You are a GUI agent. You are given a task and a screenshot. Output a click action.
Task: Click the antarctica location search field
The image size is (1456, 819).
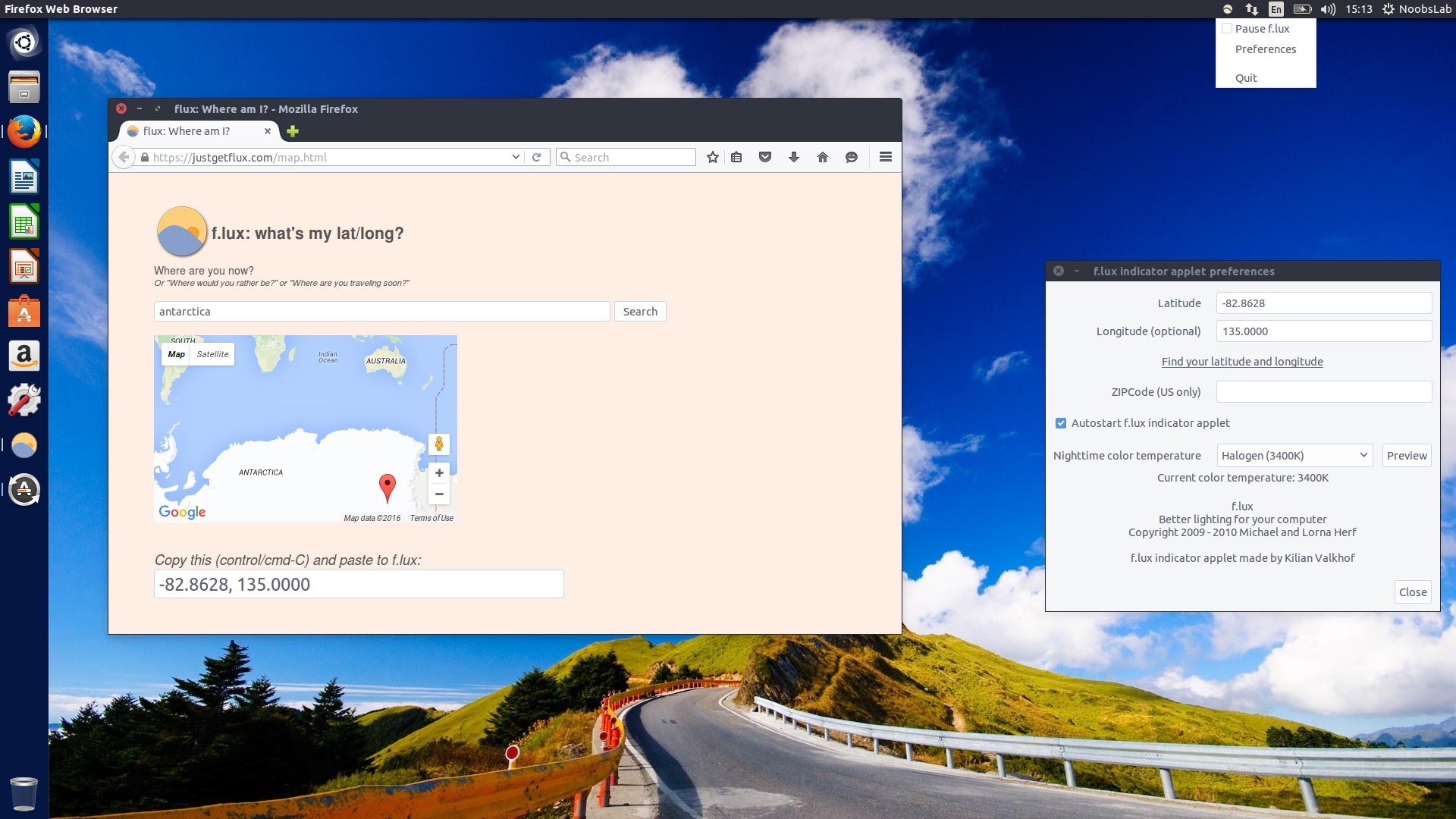[382, 312]
